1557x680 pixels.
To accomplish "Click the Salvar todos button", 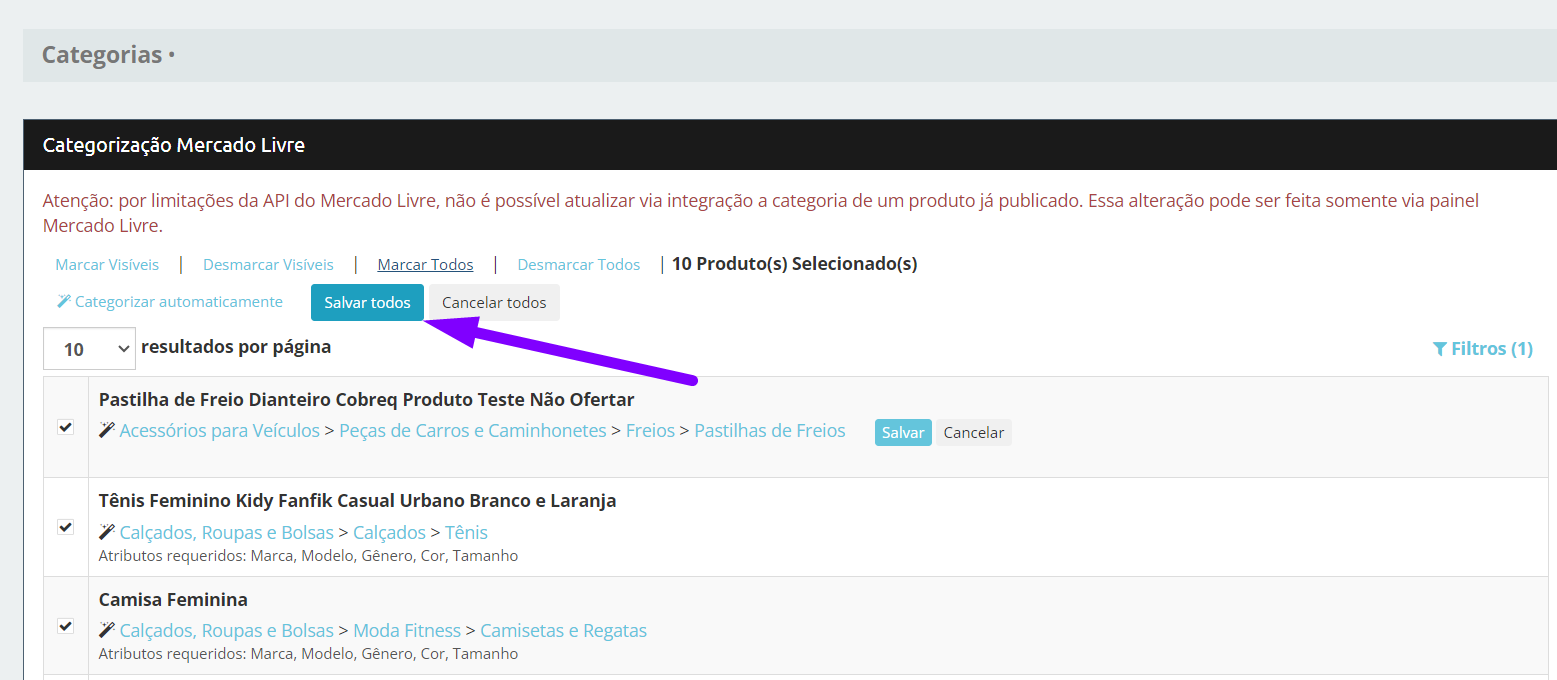I will coord(367,303).
